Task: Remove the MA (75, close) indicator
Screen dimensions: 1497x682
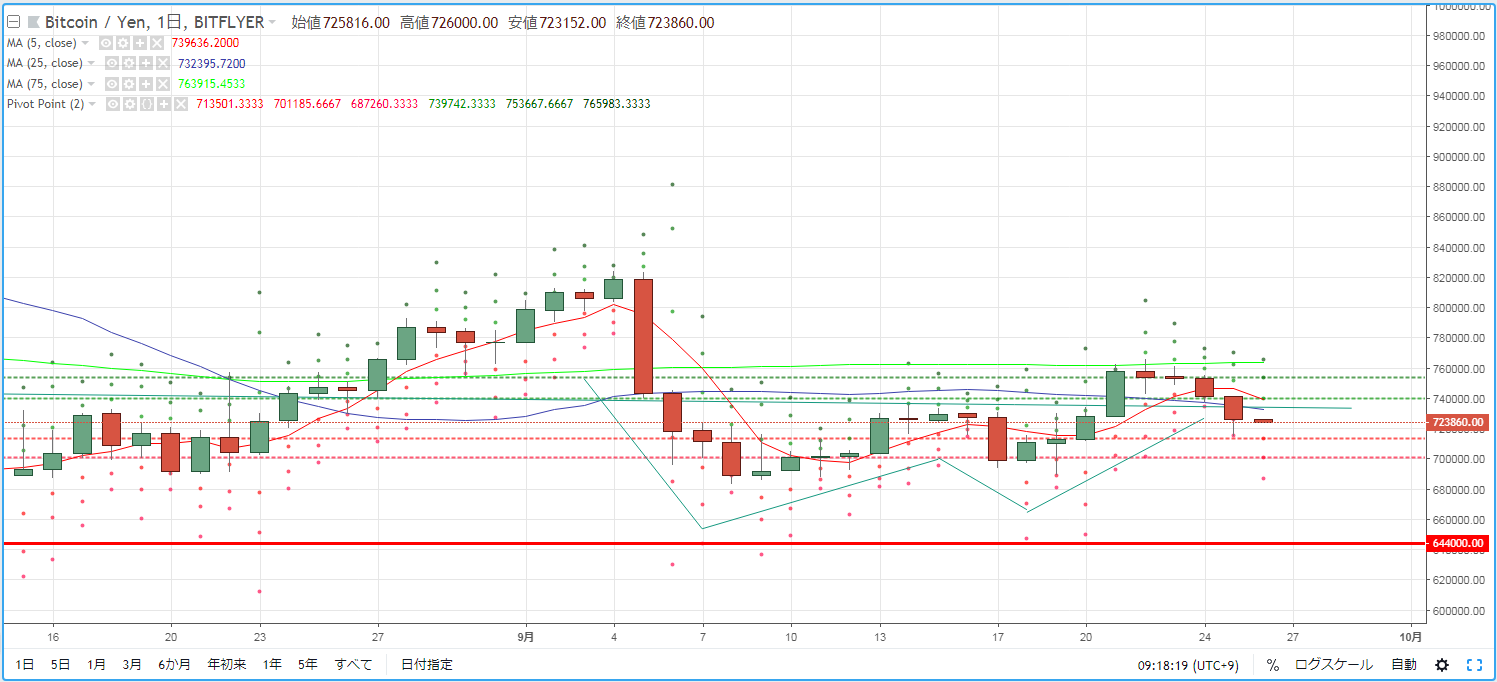Action: [x=162, y=84]
